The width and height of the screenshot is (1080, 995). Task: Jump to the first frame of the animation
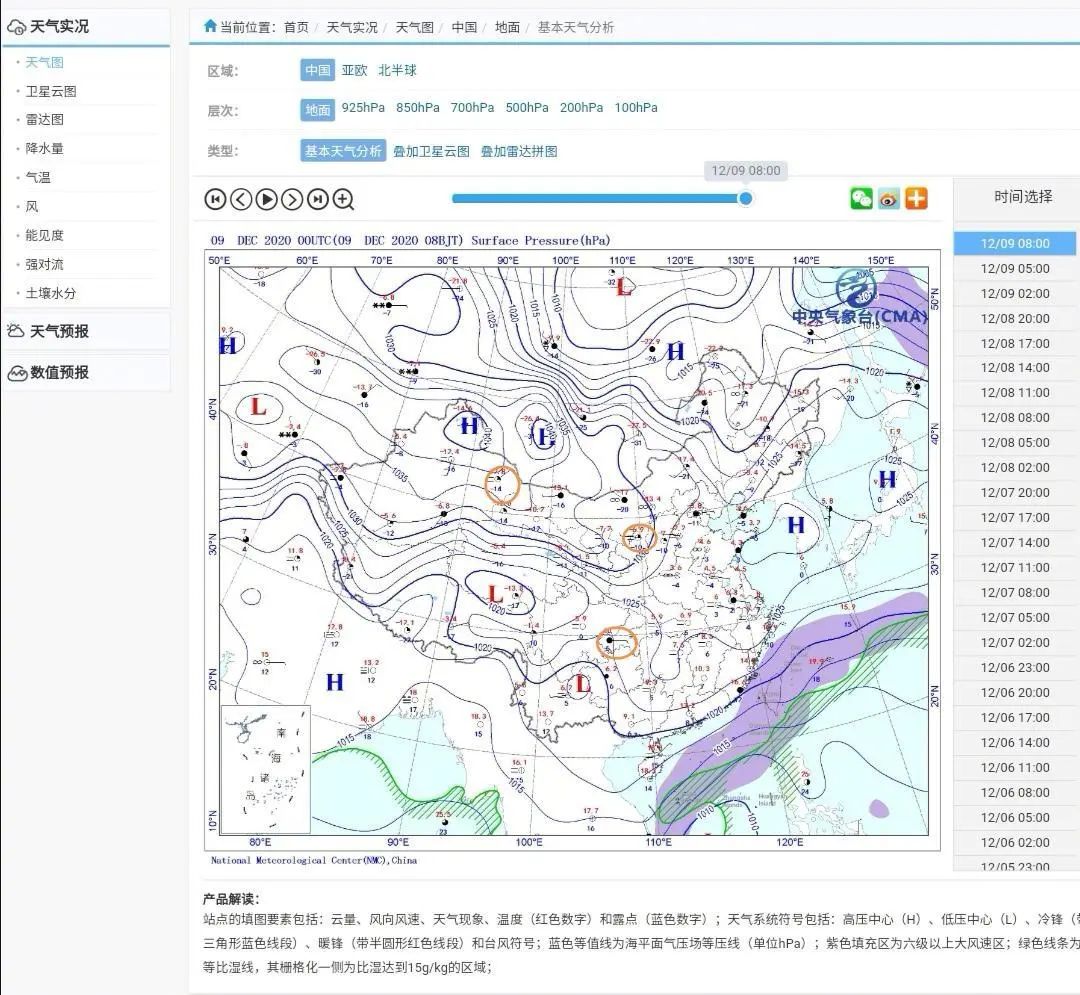click(x=215, y=199)
